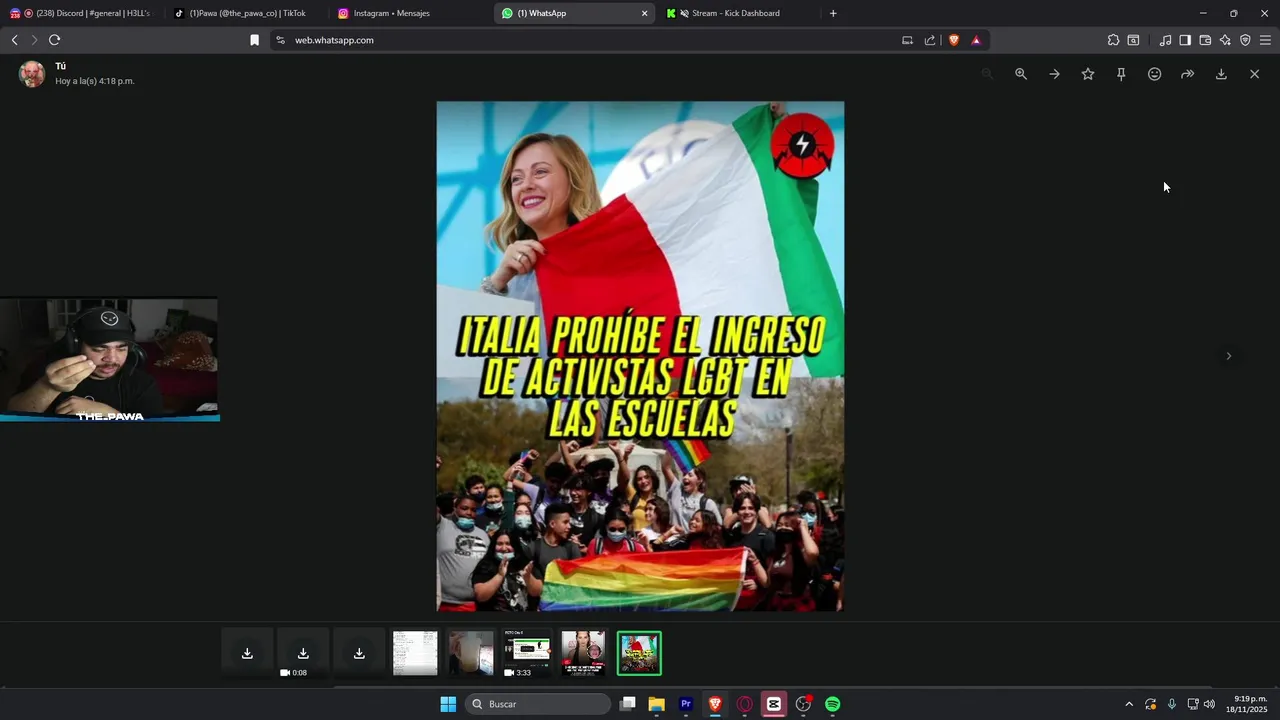Click the sender profile avatar

[x=32, y=74]
